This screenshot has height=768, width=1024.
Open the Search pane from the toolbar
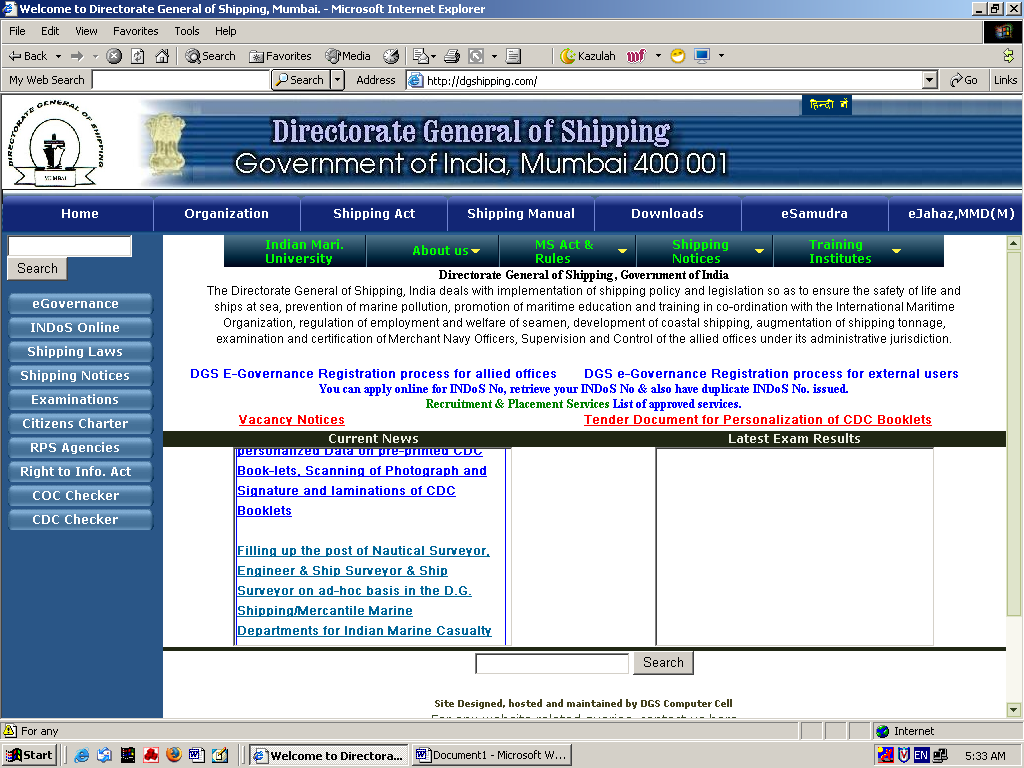click(210, 56)
